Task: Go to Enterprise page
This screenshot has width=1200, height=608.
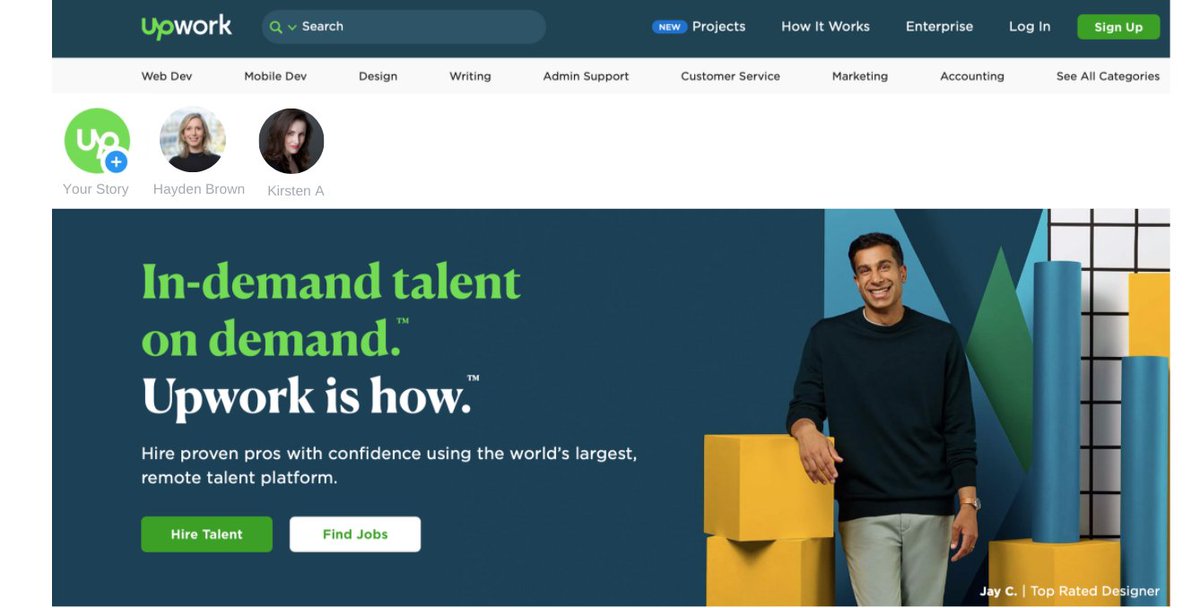Action: tap(939, 27)
